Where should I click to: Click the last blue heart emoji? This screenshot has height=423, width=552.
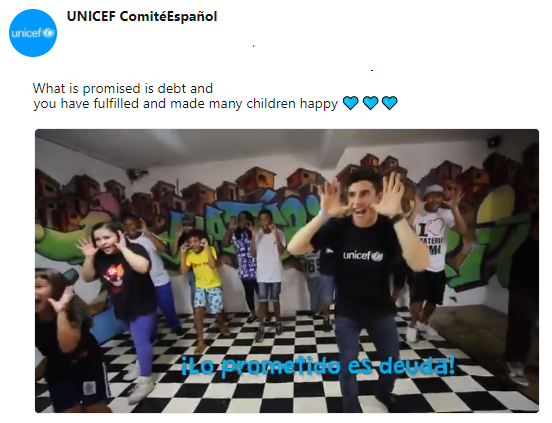click(x=390, y=103)
